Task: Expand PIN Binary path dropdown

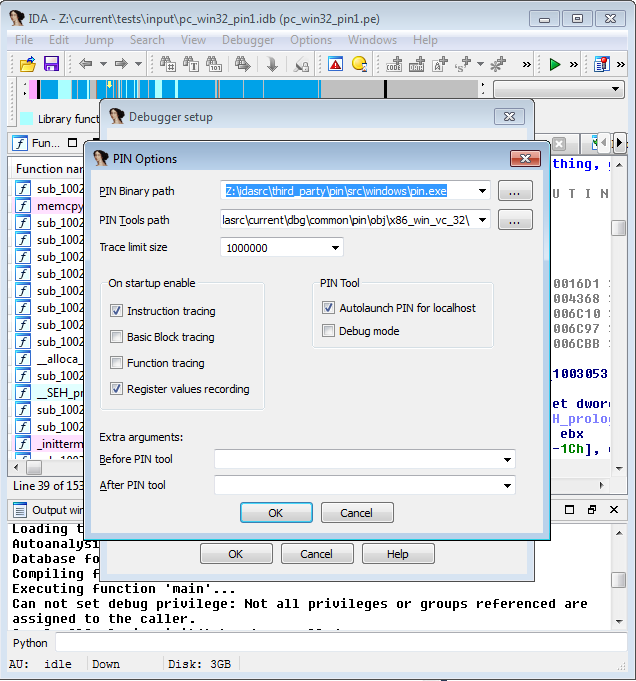Action: click(482, 191)
